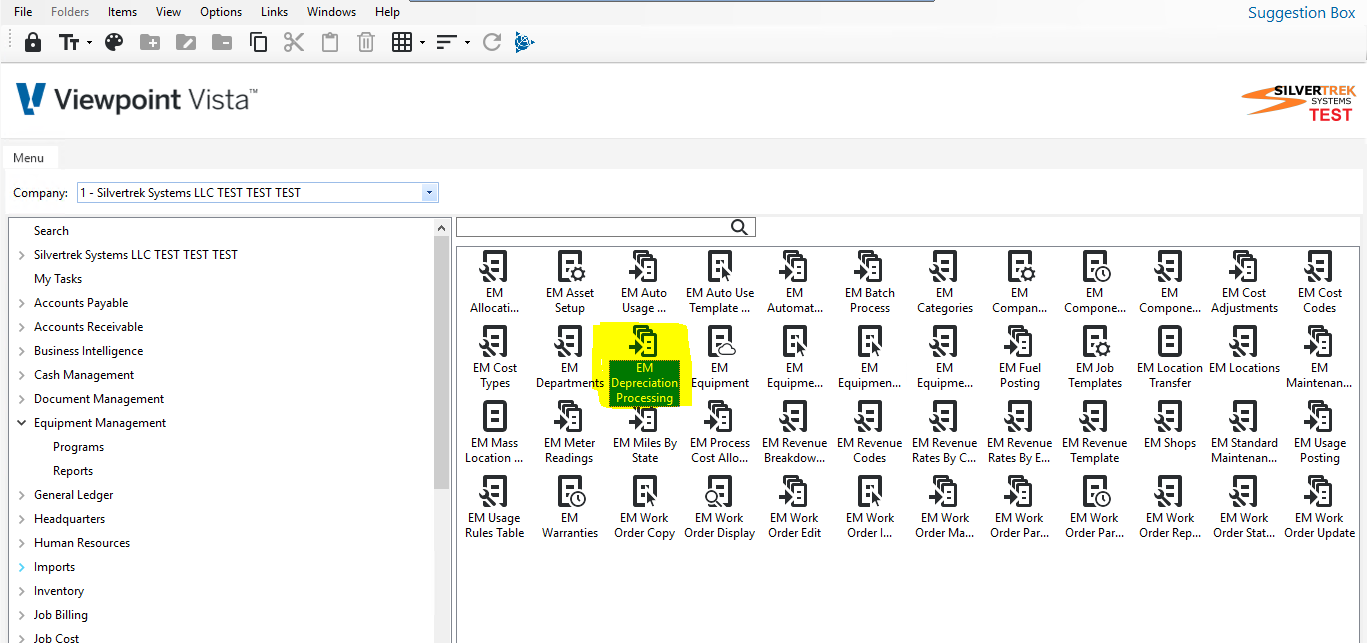Image resolution: width=1367 pixels, height=643 pixels.
Task: Open EM Meter Readings
Action: (x=570, y=433)
